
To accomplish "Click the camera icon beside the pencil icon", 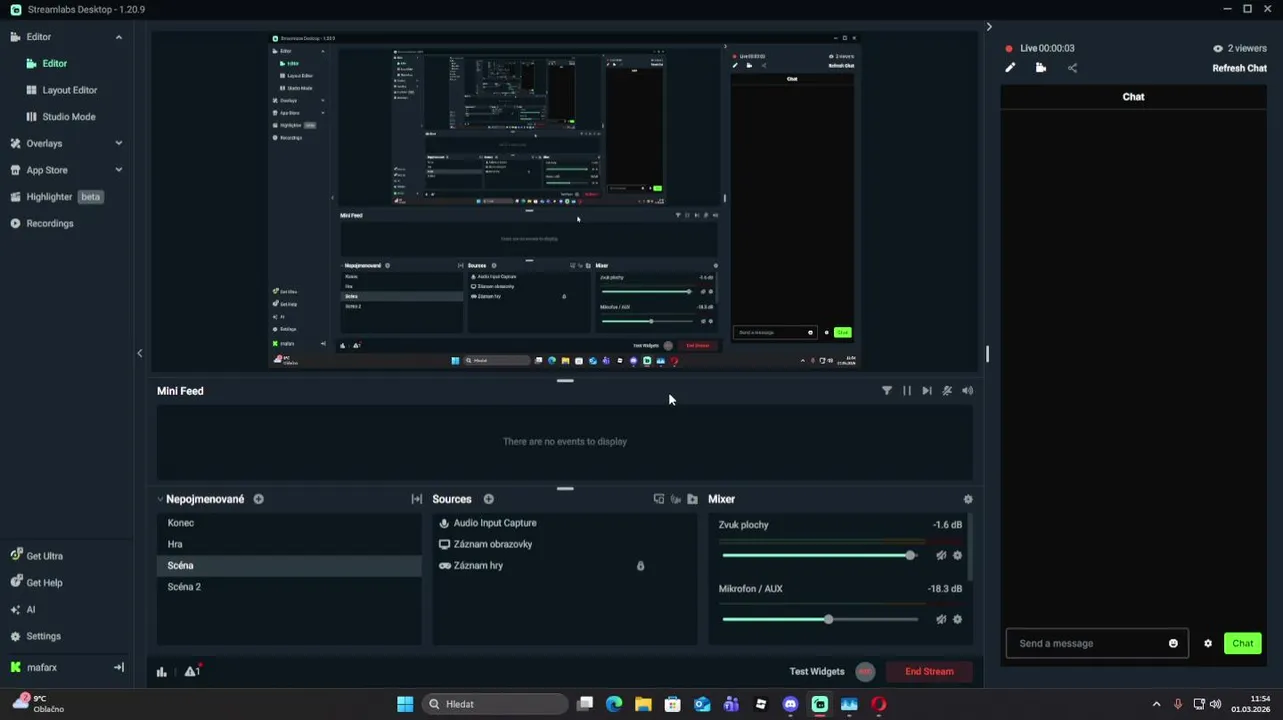I will (x=1041, y=68).
